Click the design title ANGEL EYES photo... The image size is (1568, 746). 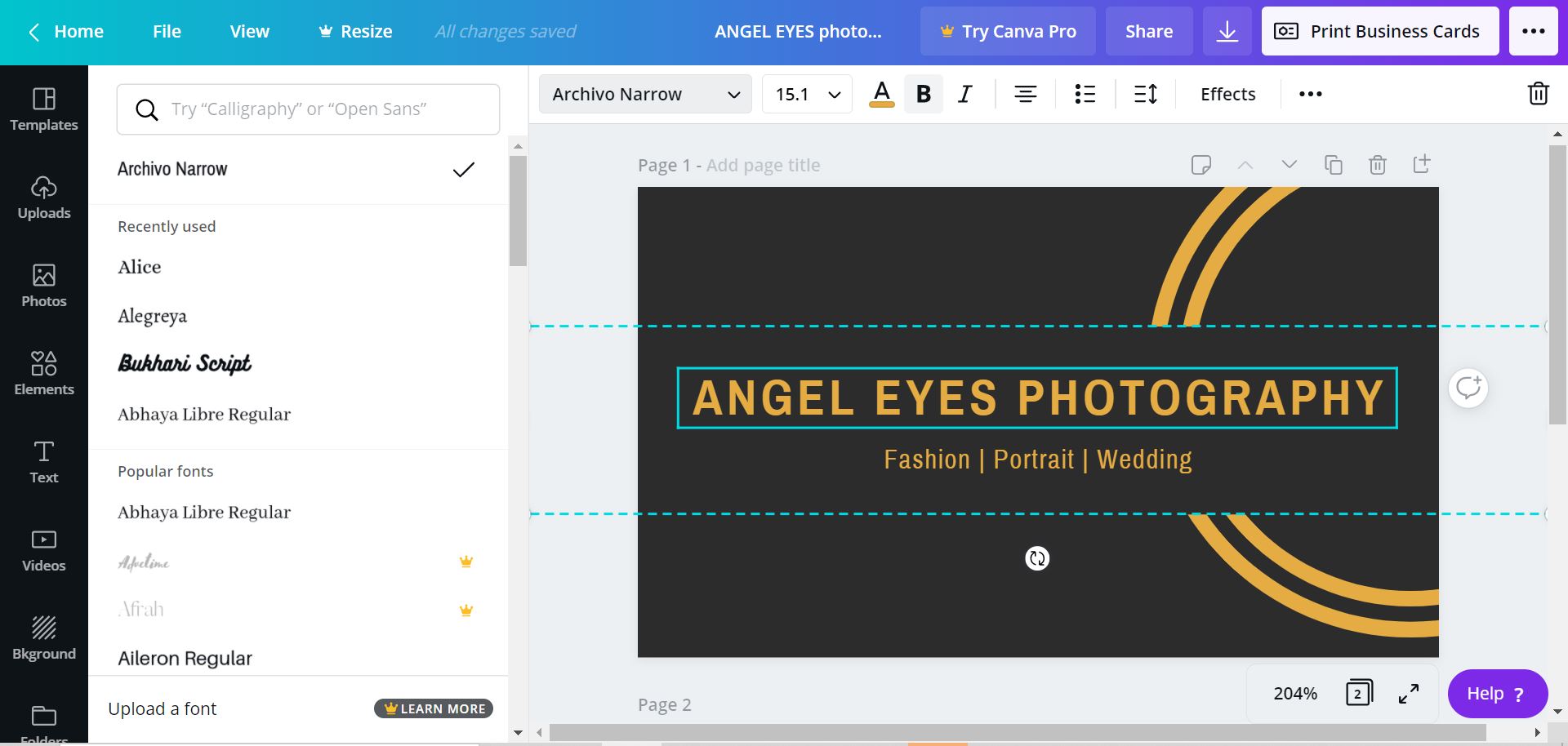click(798, 32)
